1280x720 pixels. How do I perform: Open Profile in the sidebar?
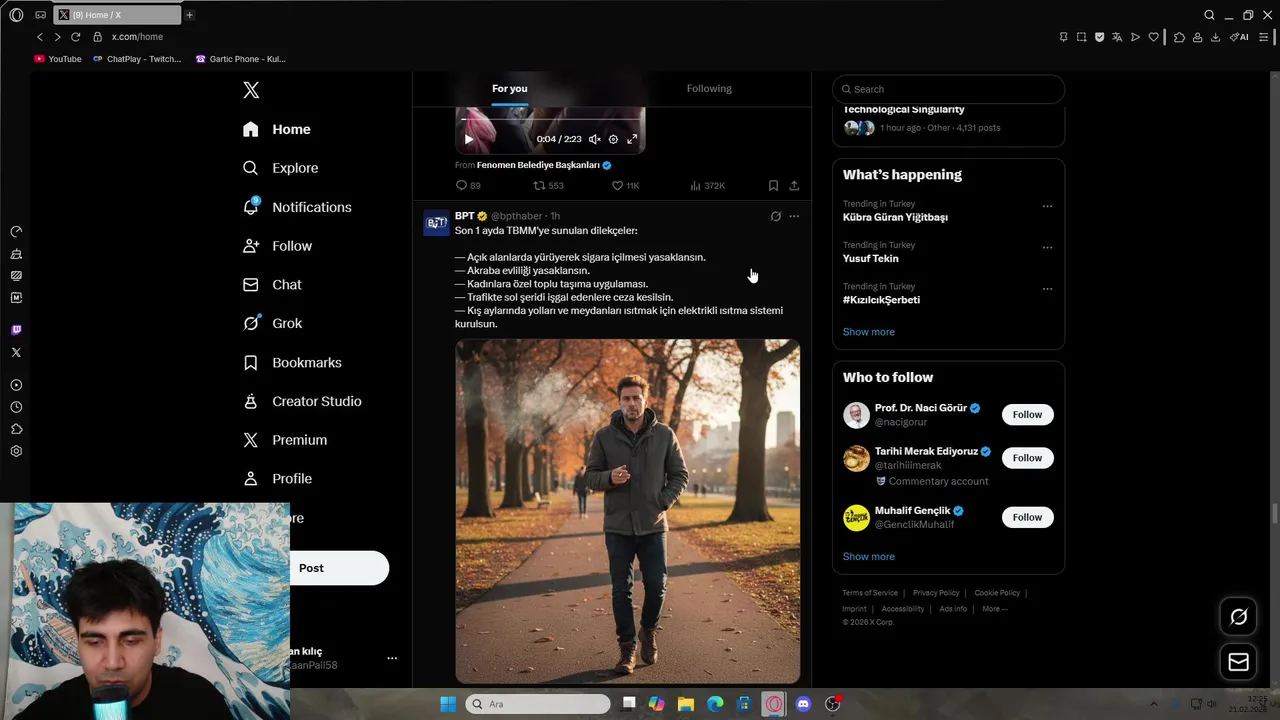point(278,479)
